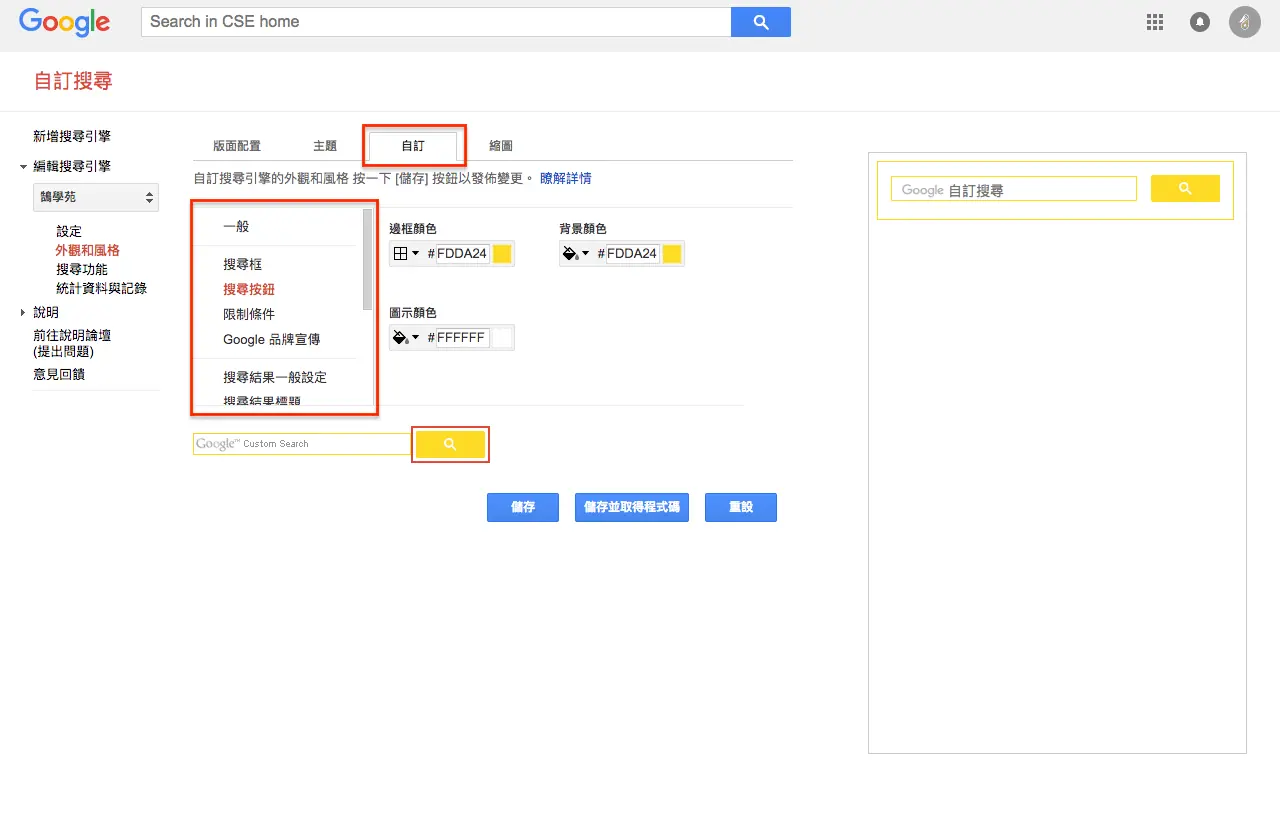Click the background color hex field
This screenshot has height=832, width=1280.
[x=632, y=254]
